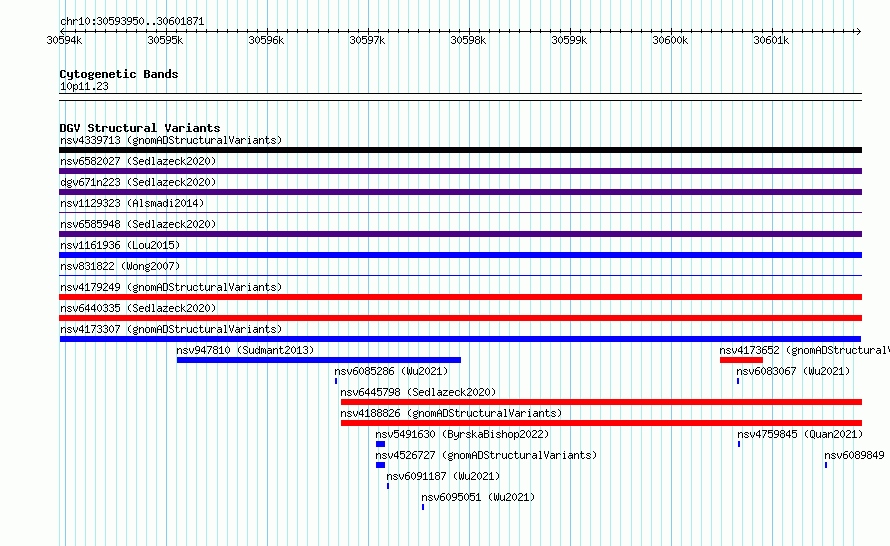
Task: Open the nsv4188826 (gnomADStructuralVariants) label
Action: tap(451, 413)
